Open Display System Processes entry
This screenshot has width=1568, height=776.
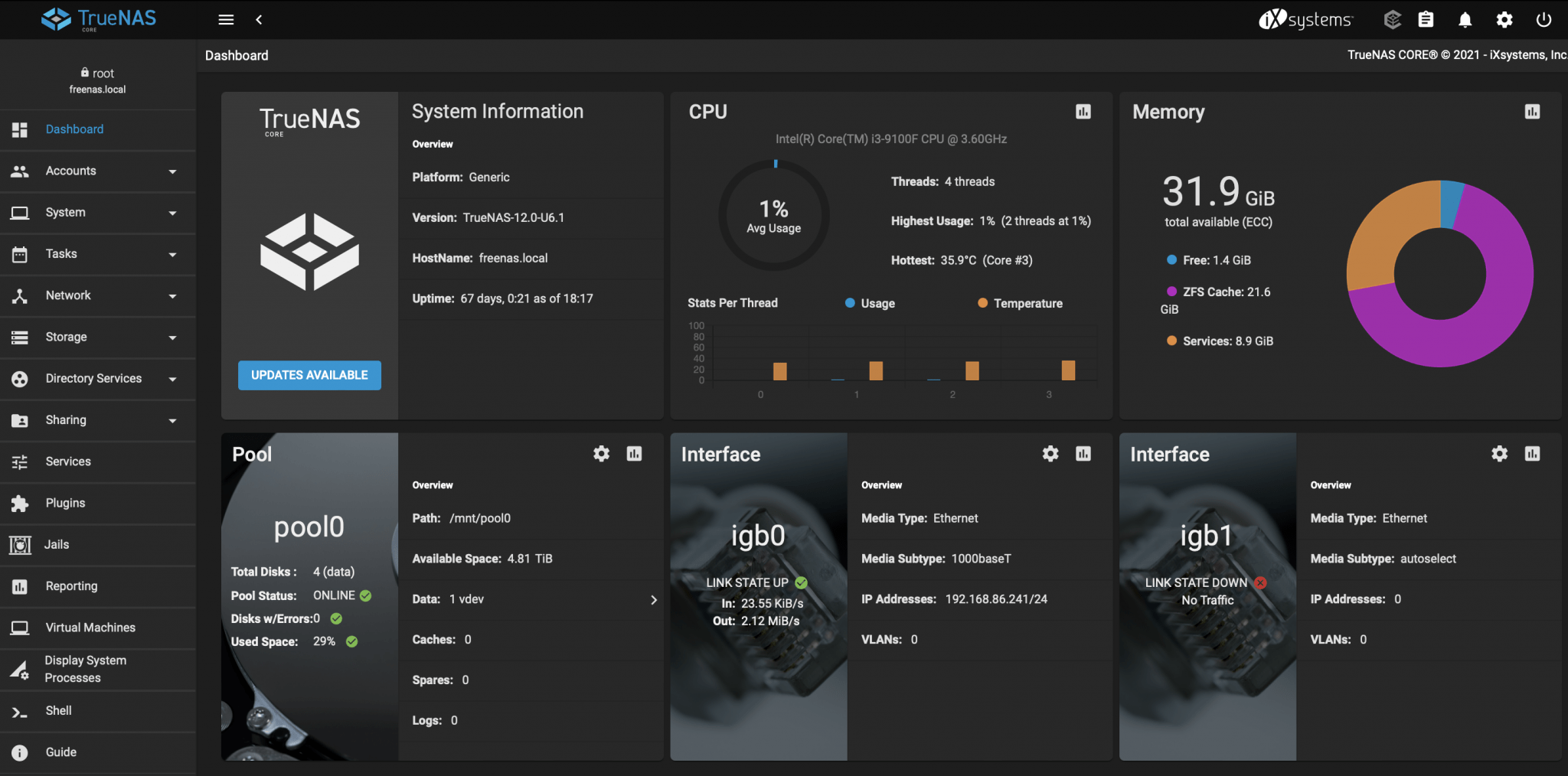point(98,670)
